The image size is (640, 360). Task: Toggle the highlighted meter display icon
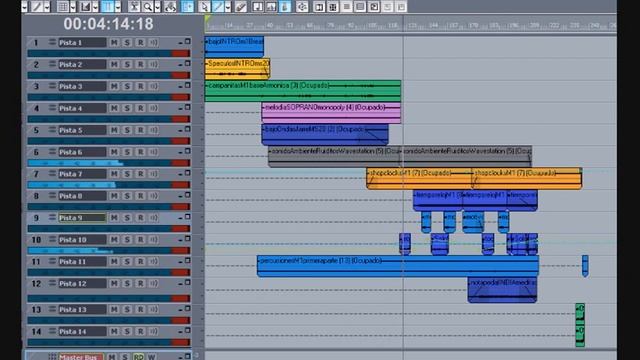pos(285,7)
